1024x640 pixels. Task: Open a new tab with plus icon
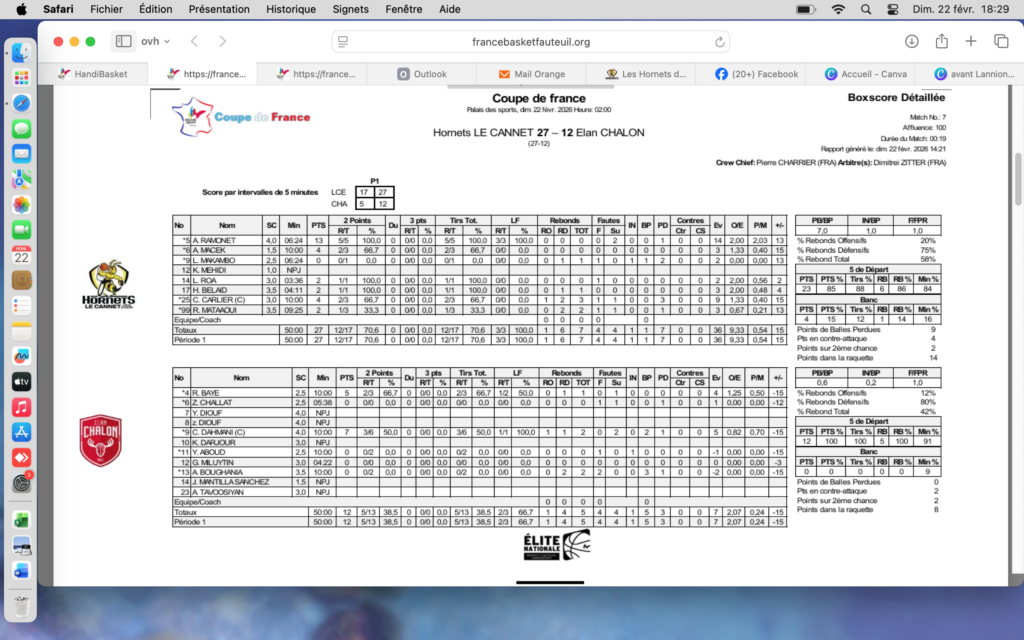click(x=971, y=41)
